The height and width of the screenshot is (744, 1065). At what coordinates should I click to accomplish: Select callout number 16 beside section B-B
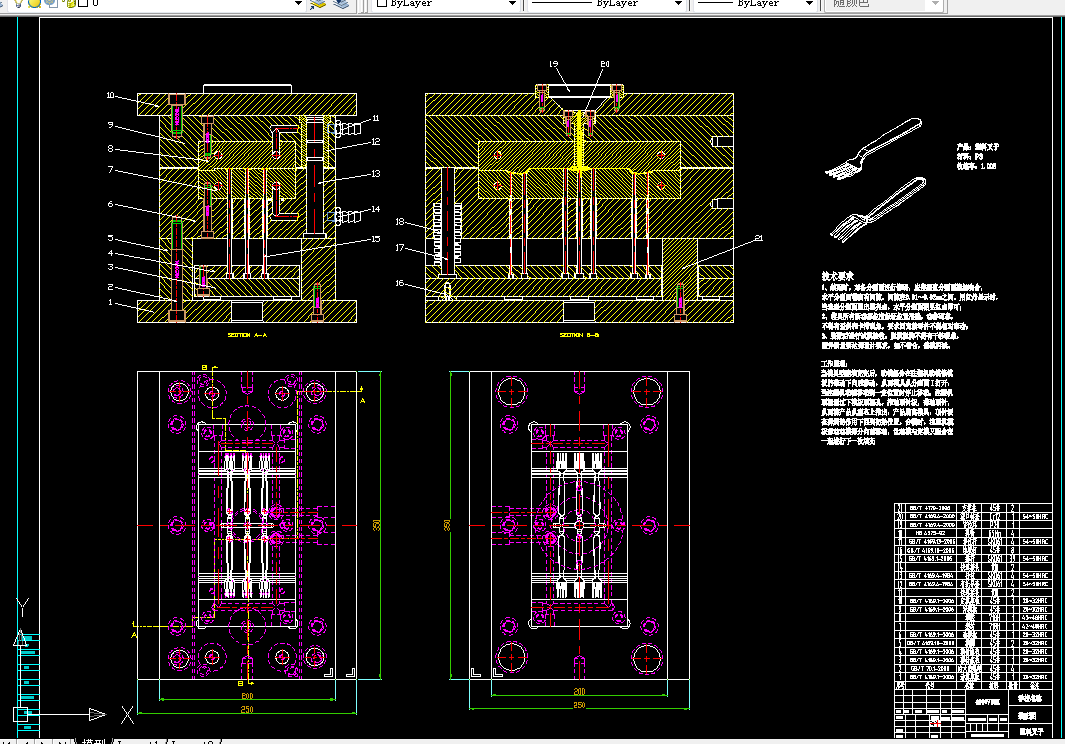[399, 283]
